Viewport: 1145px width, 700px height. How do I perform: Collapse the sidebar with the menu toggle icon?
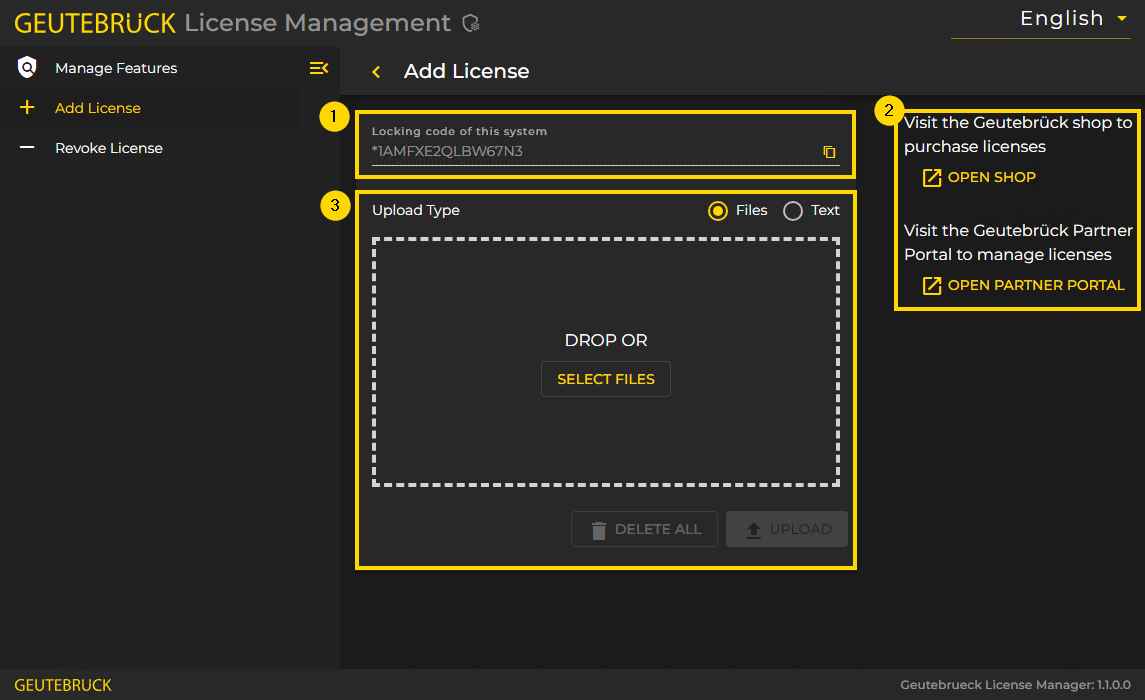coord(318,68)
